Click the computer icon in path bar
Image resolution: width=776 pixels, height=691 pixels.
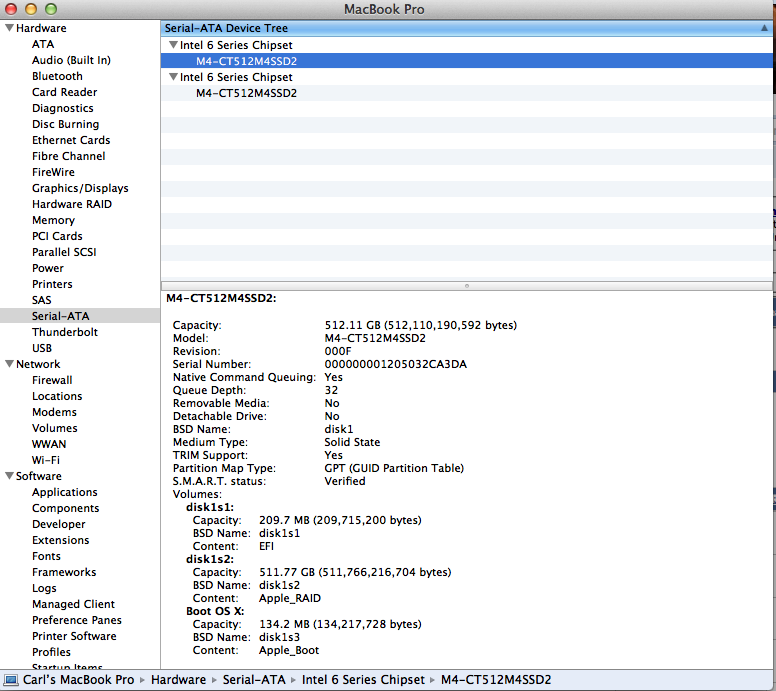pyautogui.click(x=11, y=680)
